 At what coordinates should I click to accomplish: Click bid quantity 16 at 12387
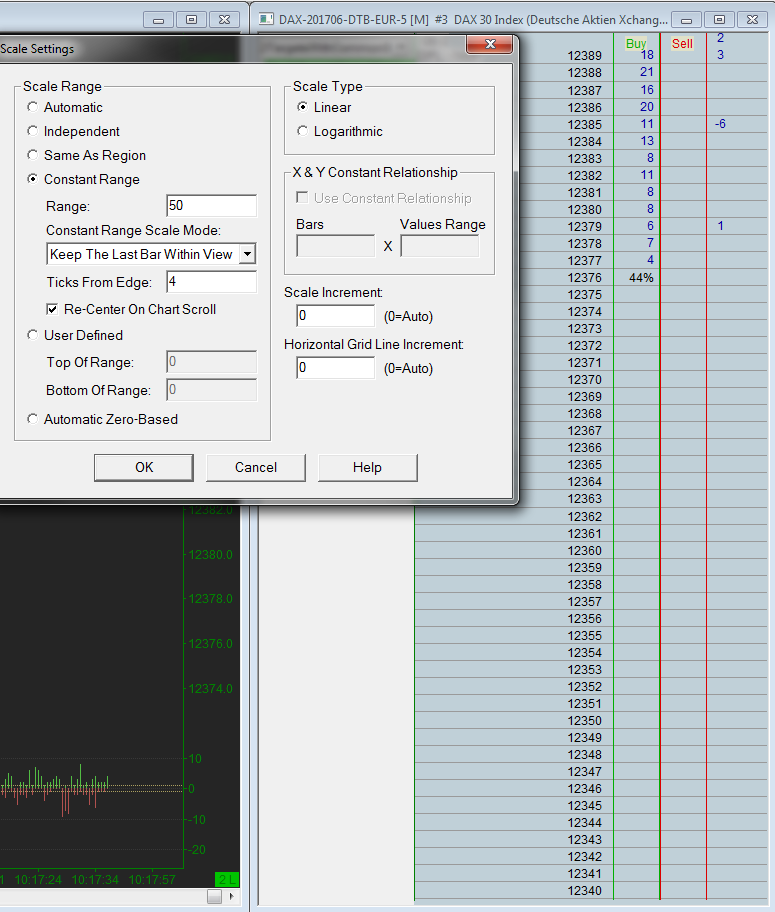tap(647, 90)
